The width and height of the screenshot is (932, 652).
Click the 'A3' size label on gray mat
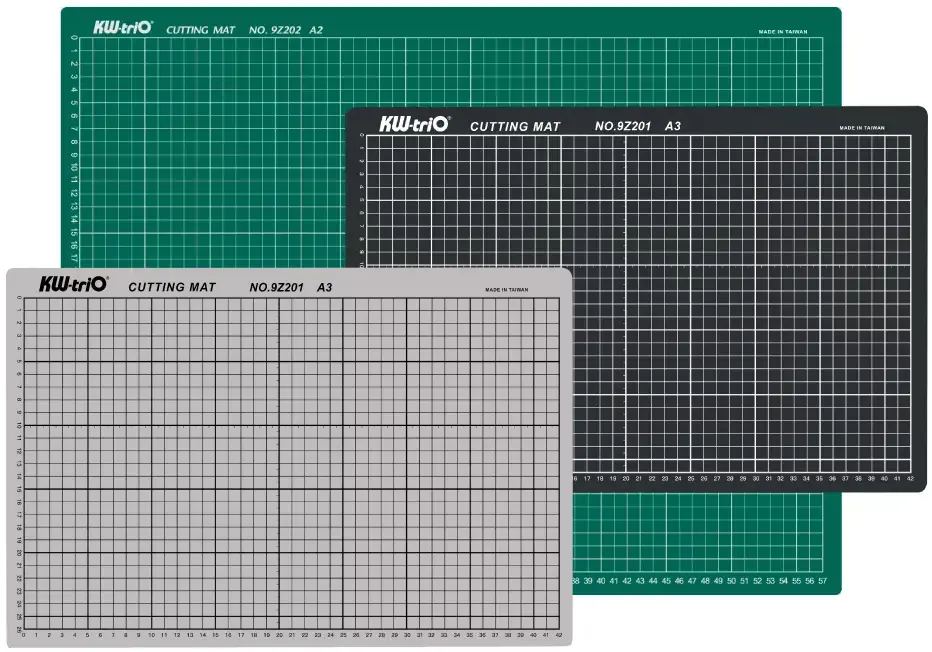point(324,287)
